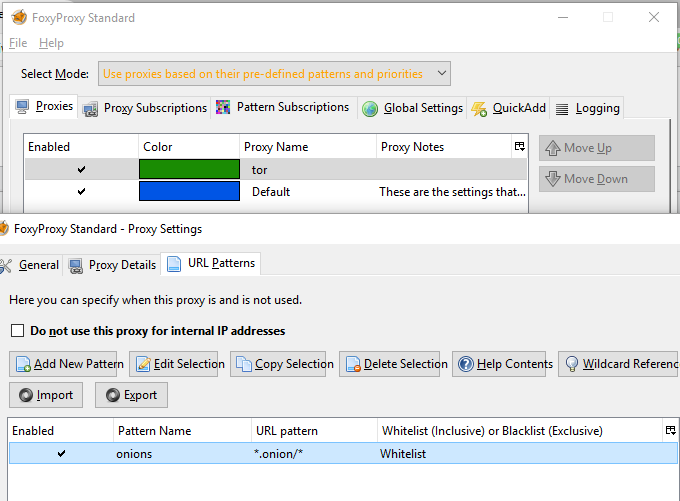Switch to the QuickAdd tab
680x501 pixels.
coord(508,108)
